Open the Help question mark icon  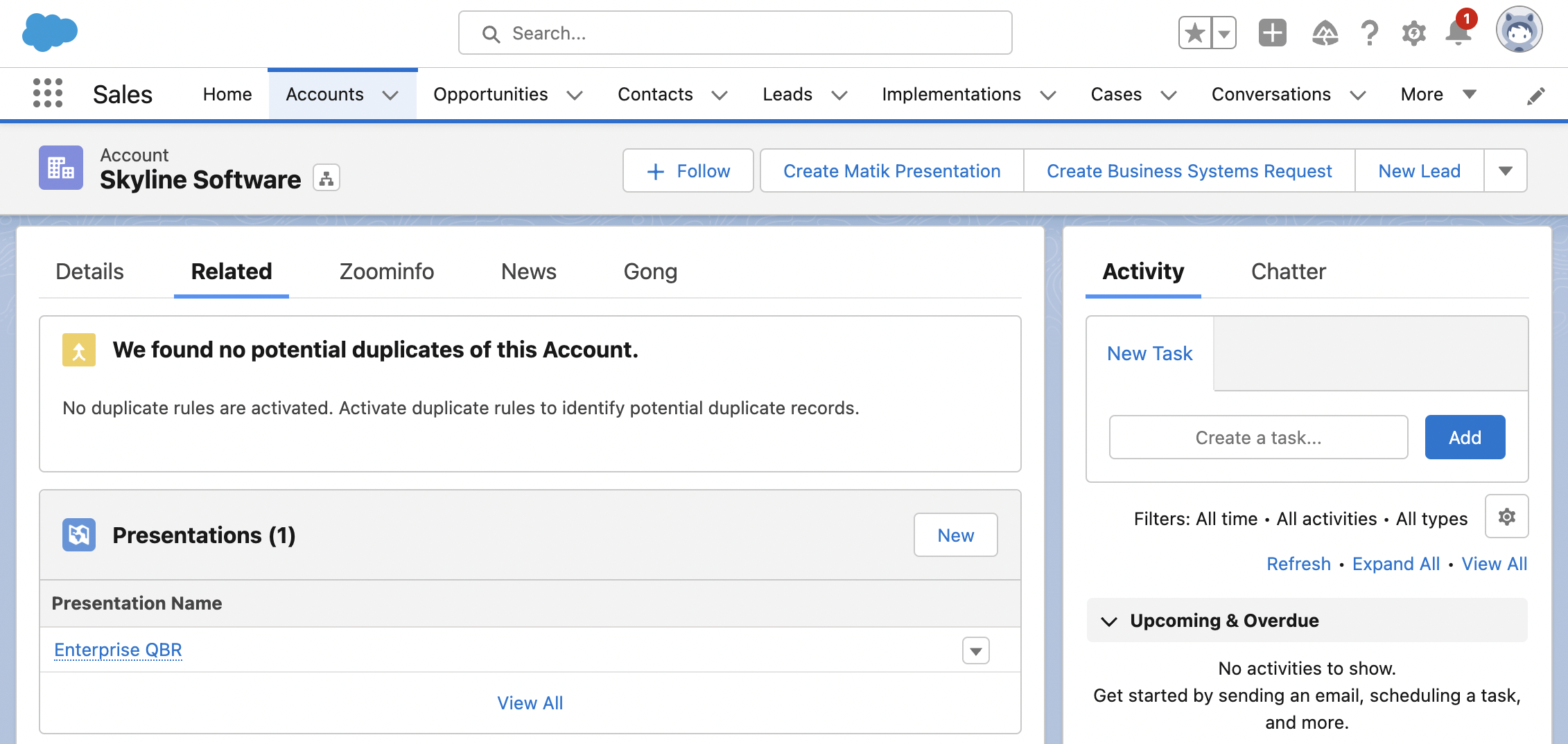[x=1369, y=33]
